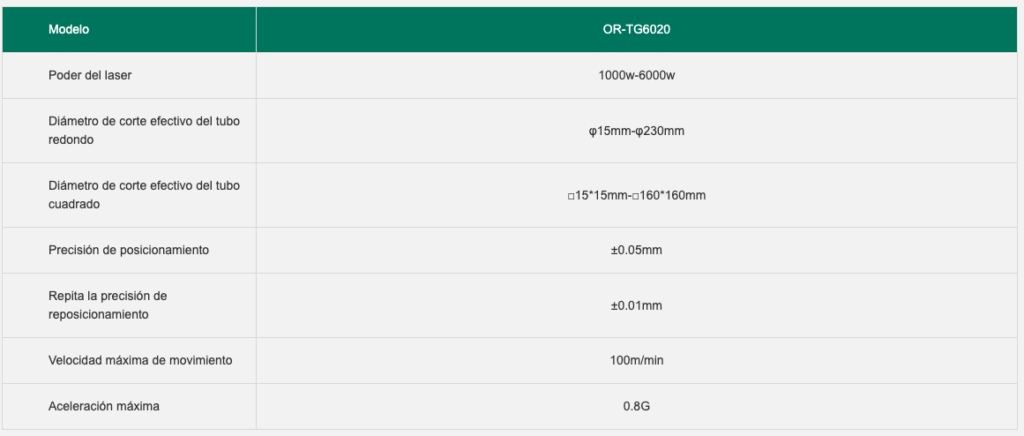Click the first square symbol before 15*15mm
The width and height of the screenshot is (1024, 436).
(x=570, y=196)
